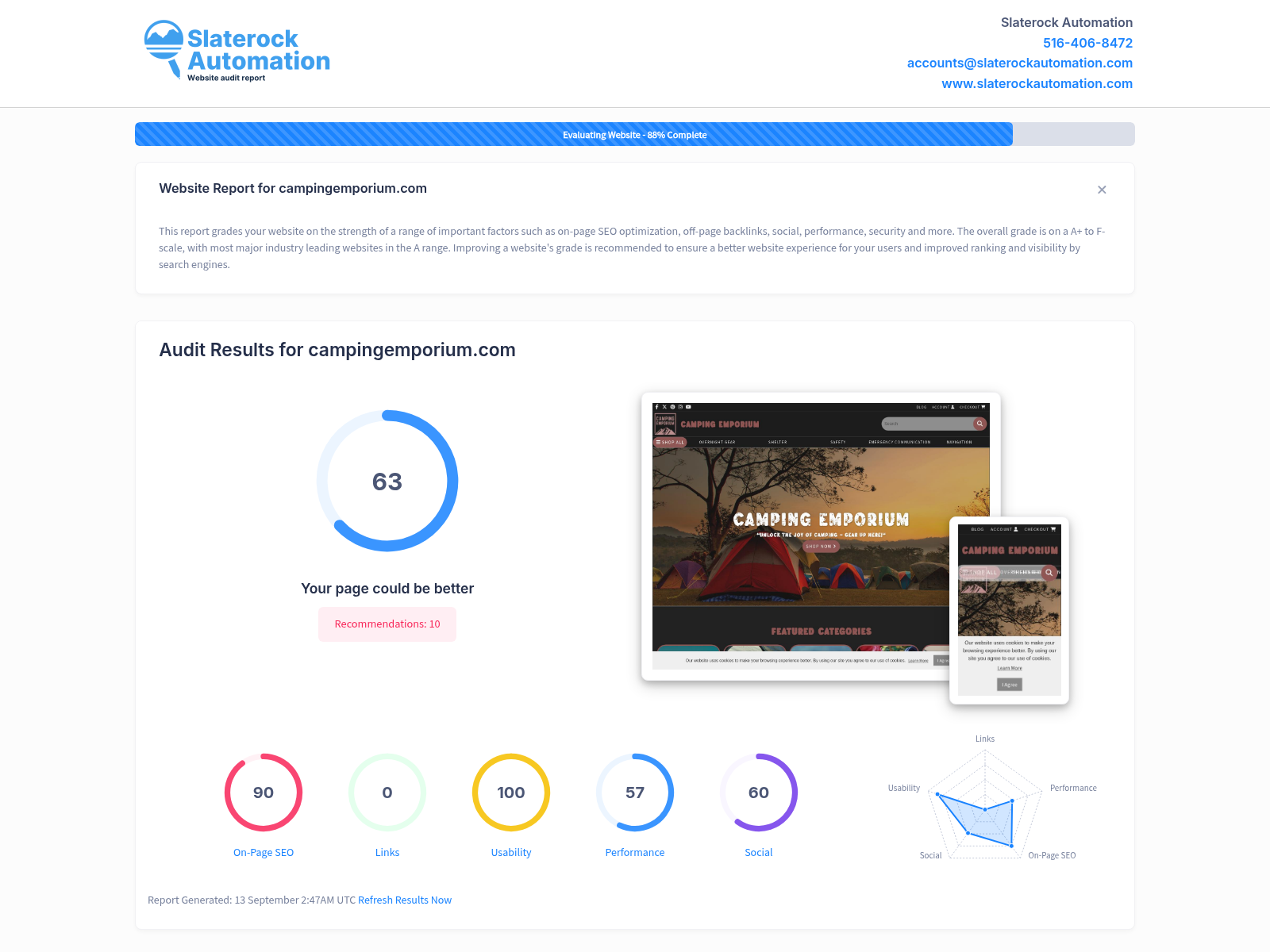Close the Website Report info panel
This screenshot has width=1270, height=952.
click(1102, 190)
